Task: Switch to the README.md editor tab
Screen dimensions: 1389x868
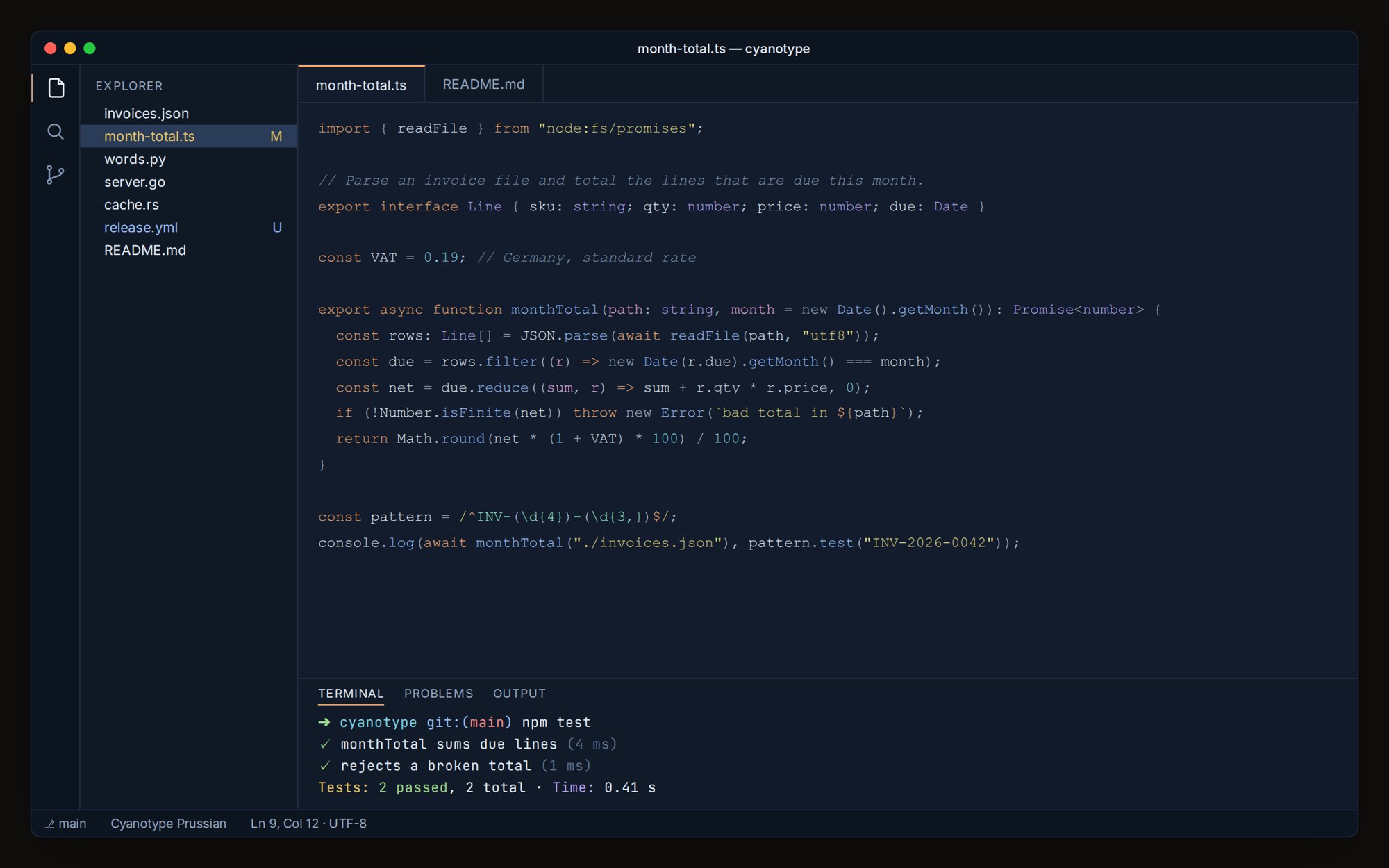Action: [x=483, y=84]
